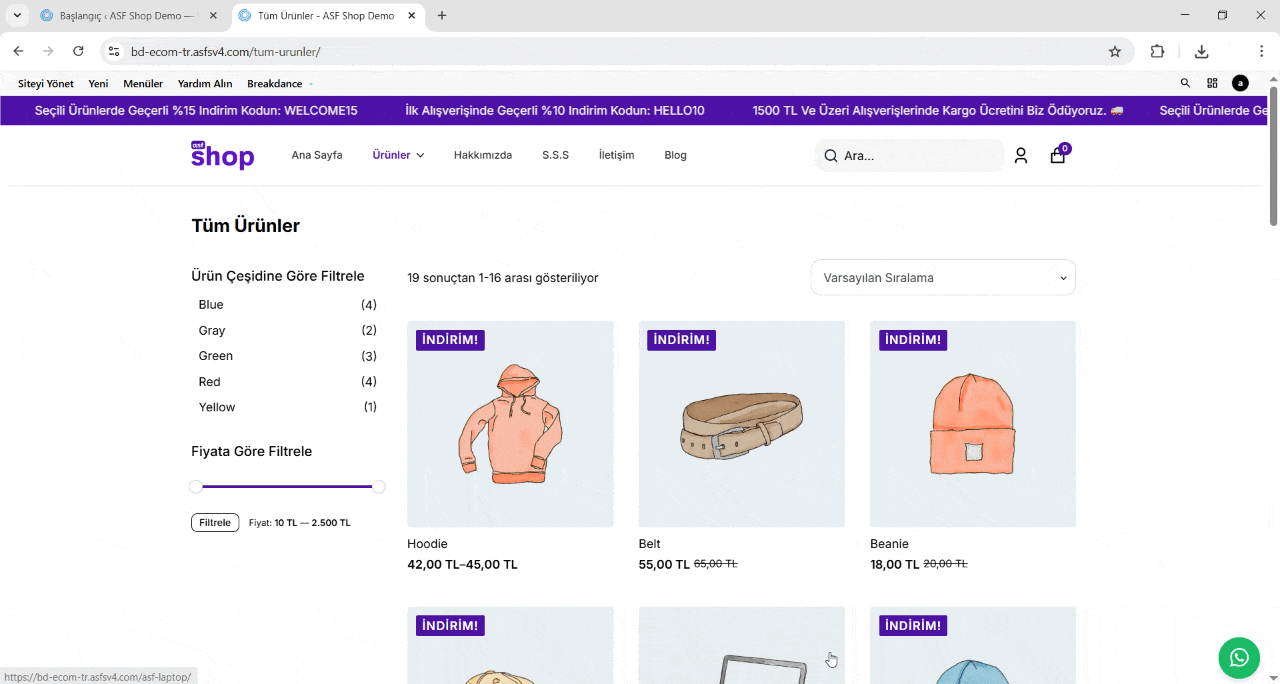Open Menüler in admin bar
Image resolution: width=1280 pixels, height=684 pixels.
(143, 84)
